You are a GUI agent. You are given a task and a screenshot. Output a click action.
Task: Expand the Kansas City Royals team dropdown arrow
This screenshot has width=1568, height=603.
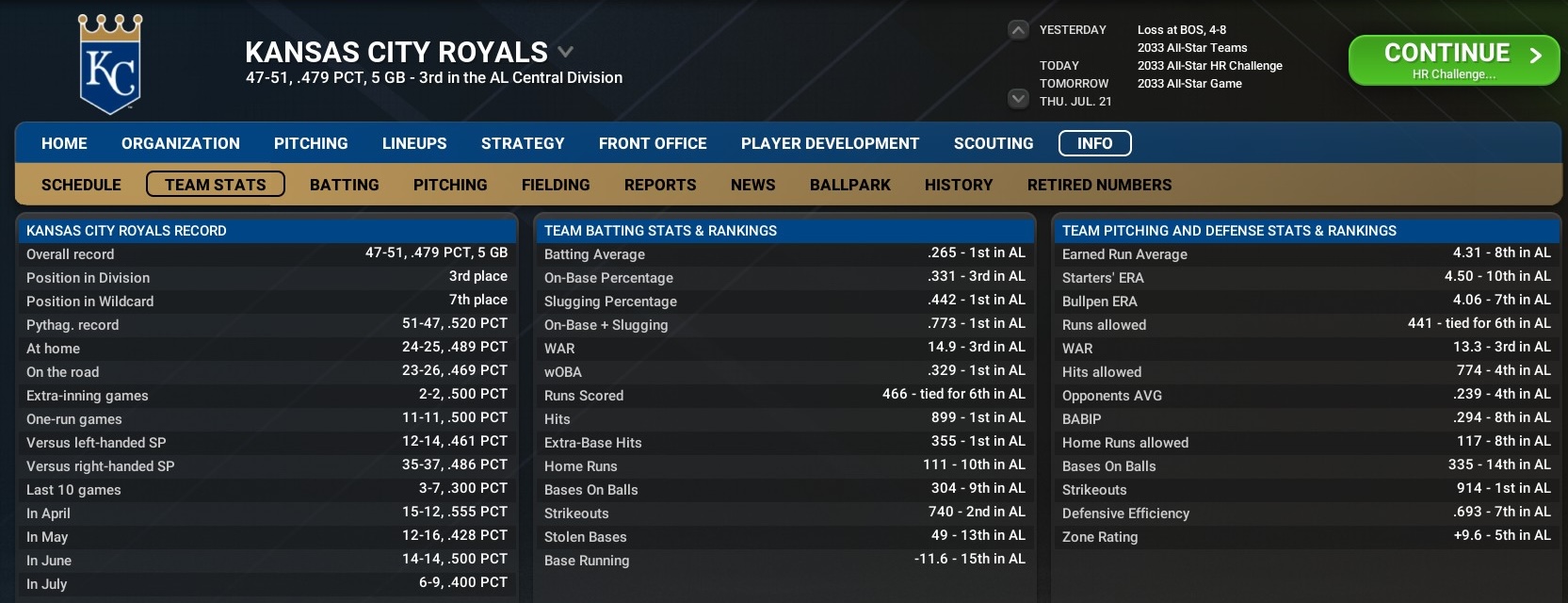[565, 52]
